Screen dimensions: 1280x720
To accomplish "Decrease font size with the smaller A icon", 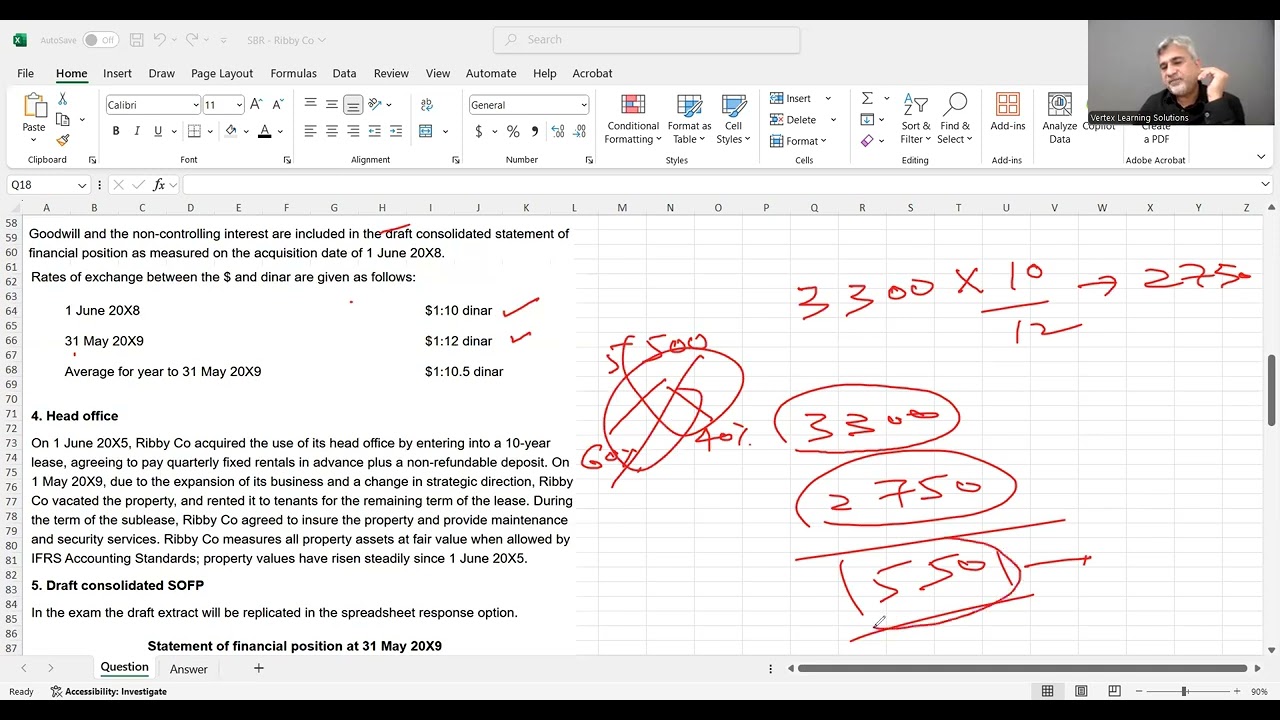I will click(x=278, y=104).
